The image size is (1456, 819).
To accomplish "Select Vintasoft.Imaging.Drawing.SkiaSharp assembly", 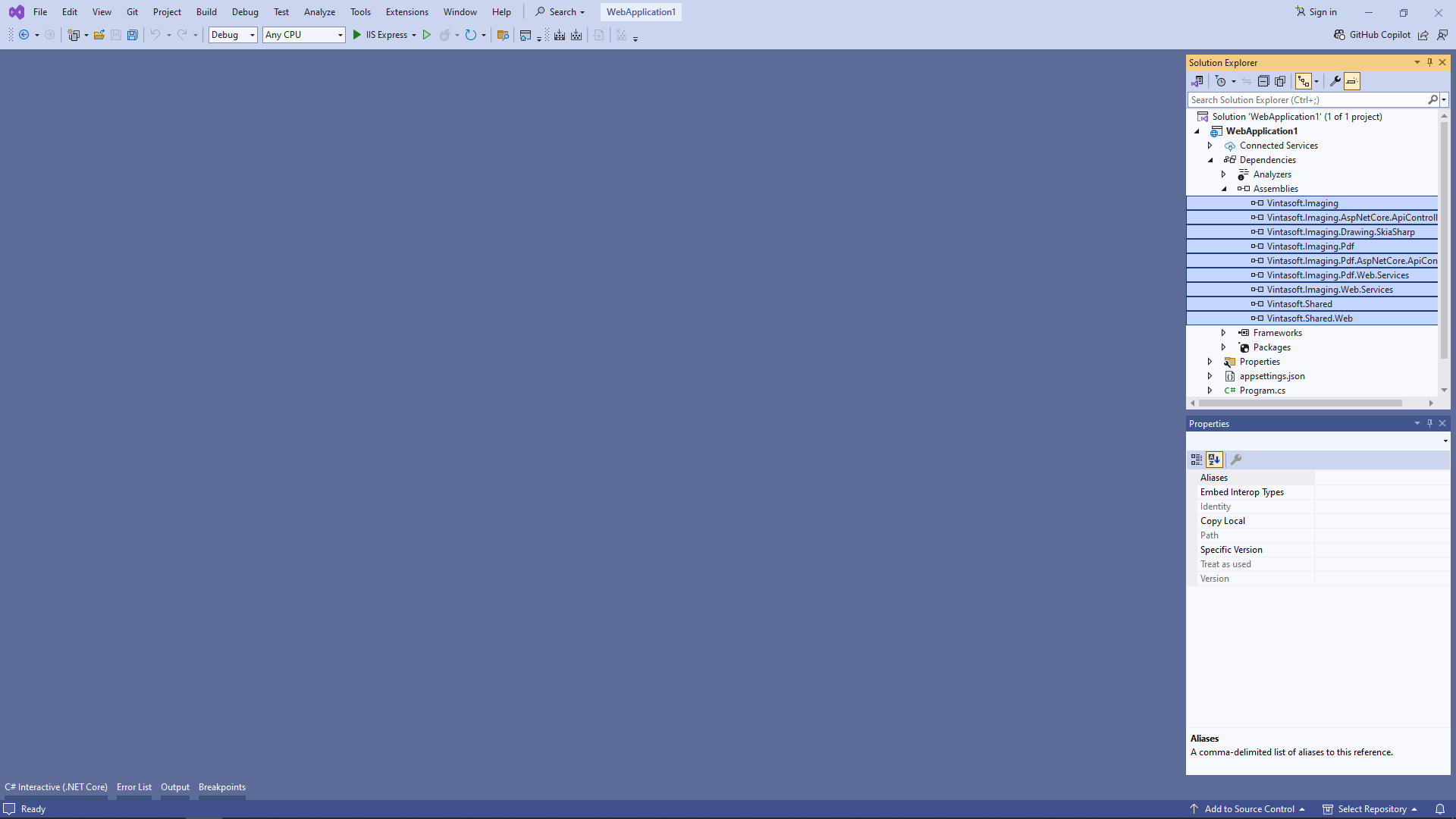I will (x=1341, y=232).
